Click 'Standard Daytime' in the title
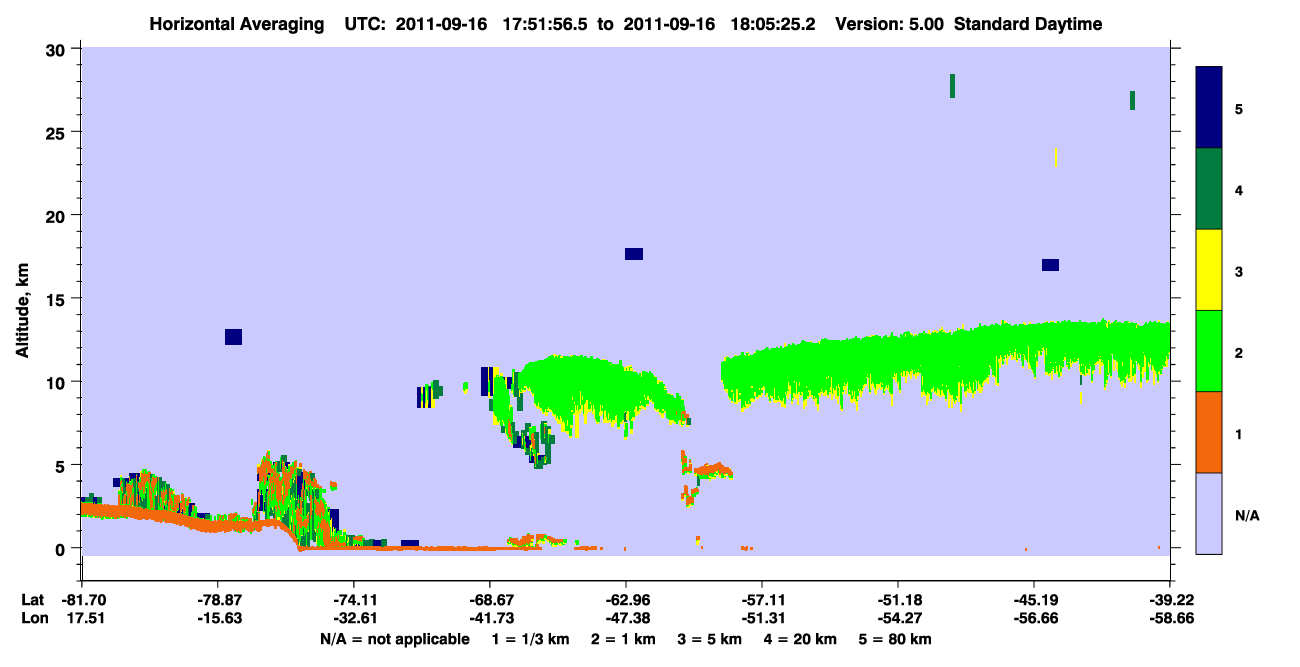This screenshot has width=1300, height=667. click(x=1028, y=24)
